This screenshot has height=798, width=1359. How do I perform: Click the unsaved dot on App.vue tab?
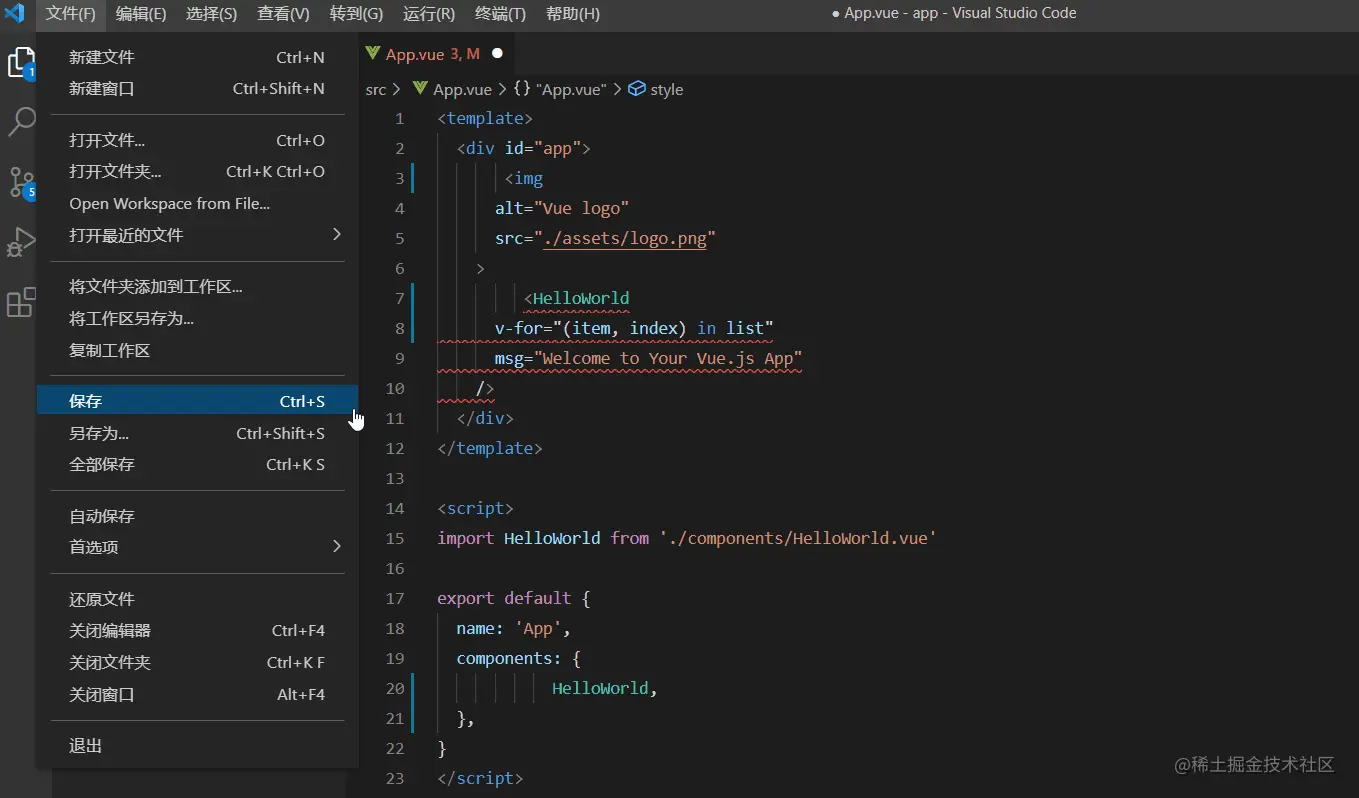click(497, 54)
